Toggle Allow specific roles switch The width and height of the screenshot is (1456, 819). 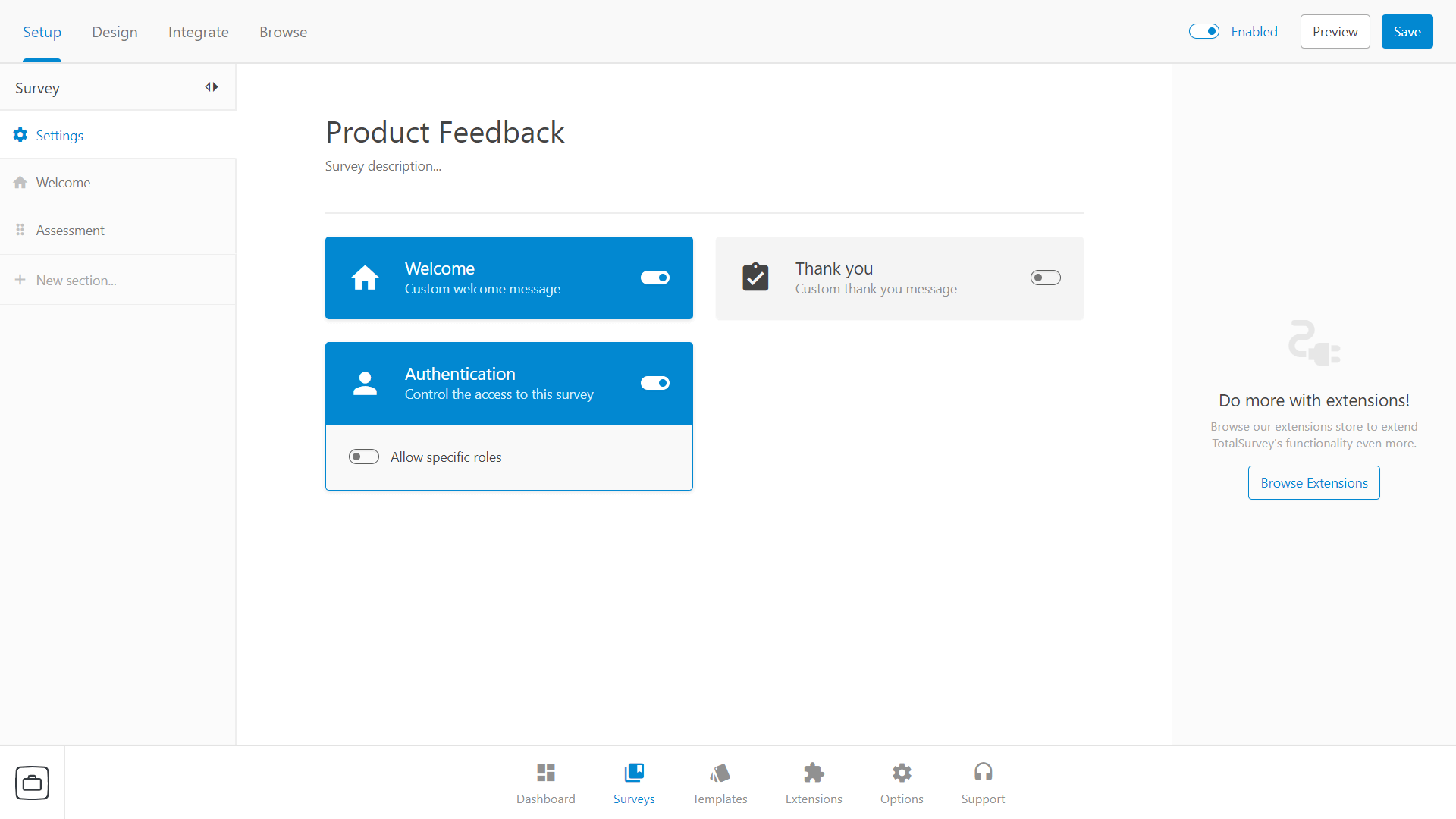coord(363,457)
